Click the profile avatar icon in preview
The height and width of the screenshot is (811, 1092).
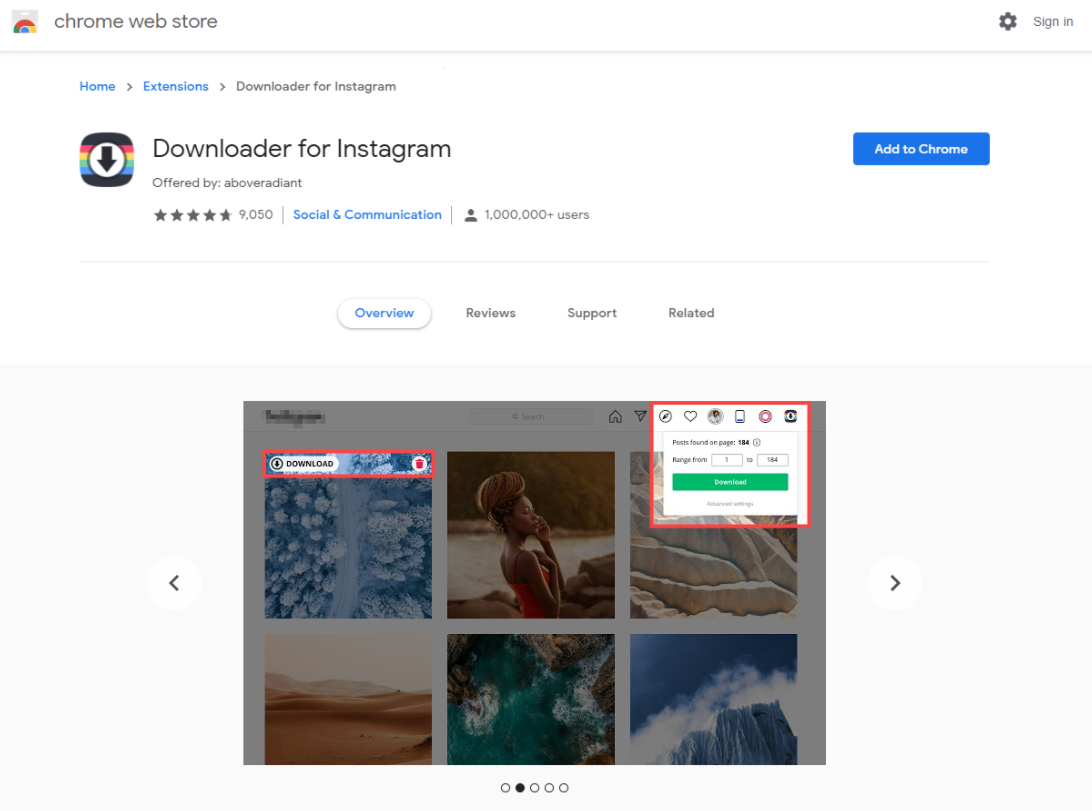coord(715,416)
